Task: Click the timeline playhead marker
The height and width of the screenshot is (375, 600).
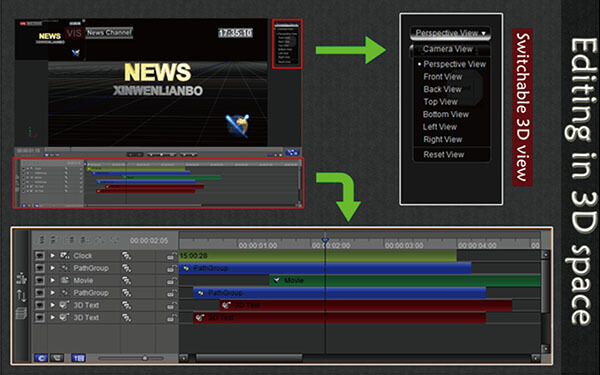Action: (325, 240)
